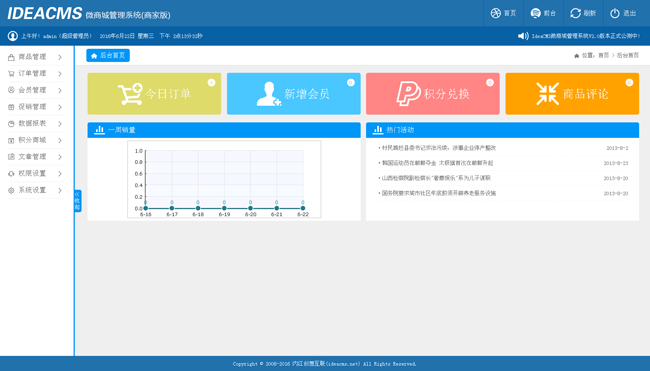Expand 积分商城 using its chevron
650x371 pixels.
point(60,141)
